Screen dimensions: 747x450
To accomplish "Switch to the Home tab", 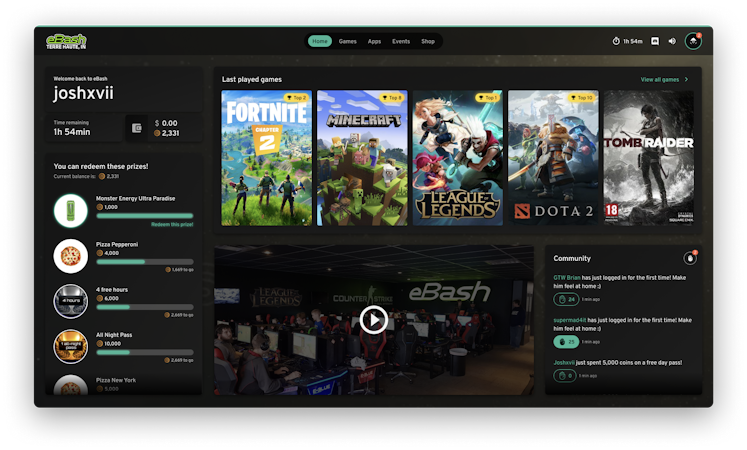I will 320,41.
